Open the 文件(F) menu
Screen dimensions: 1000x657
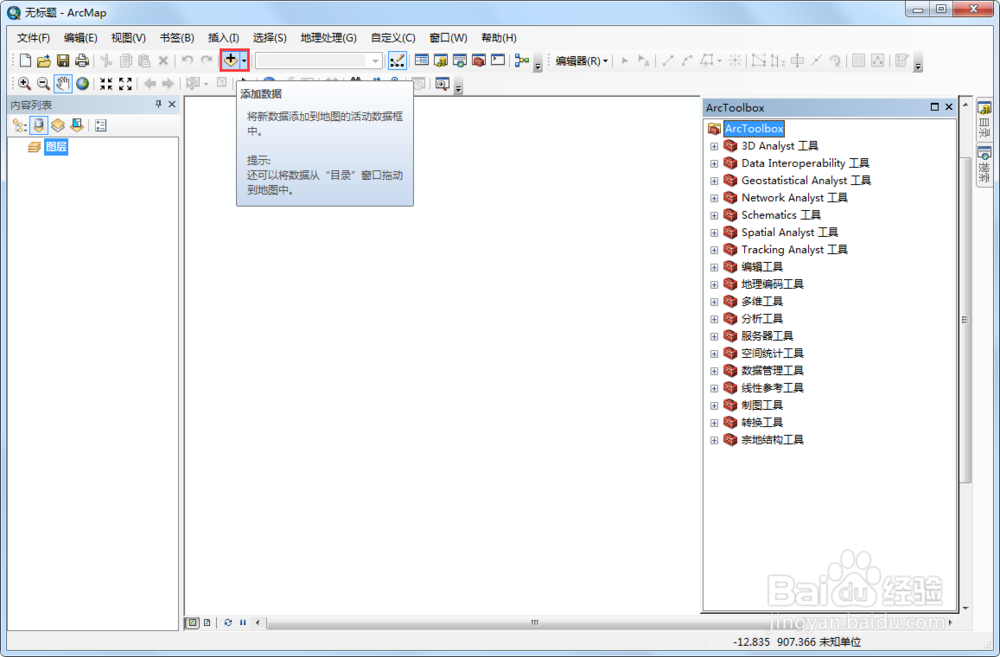tap(33, 38)
